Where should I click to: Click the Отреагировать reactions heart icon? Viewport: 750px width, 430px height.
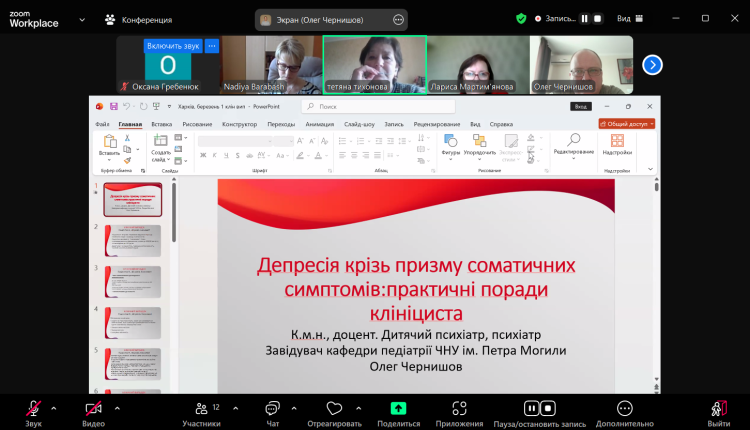[x=334, y=409]
